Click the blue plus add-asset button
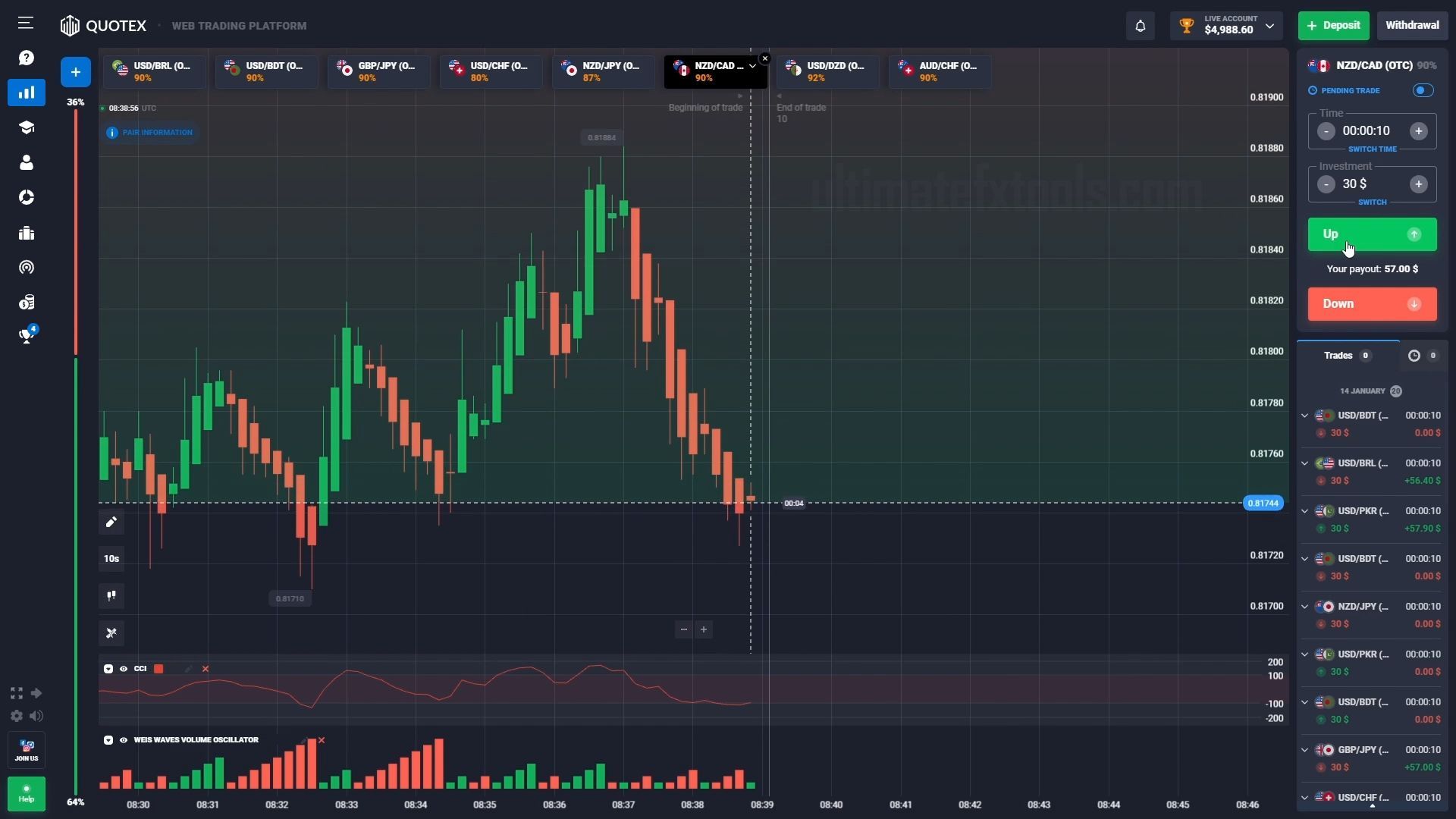 (x=76, y=72)
